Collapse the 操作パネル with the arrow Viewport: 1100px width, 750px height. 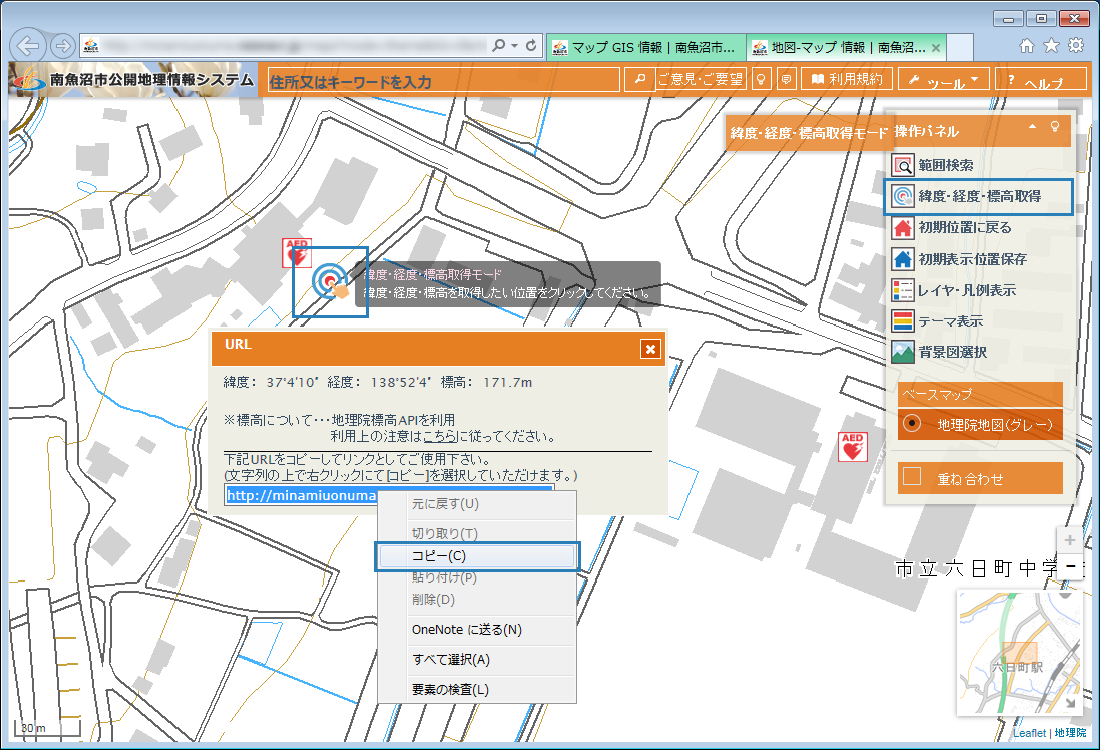[1032, 126]
